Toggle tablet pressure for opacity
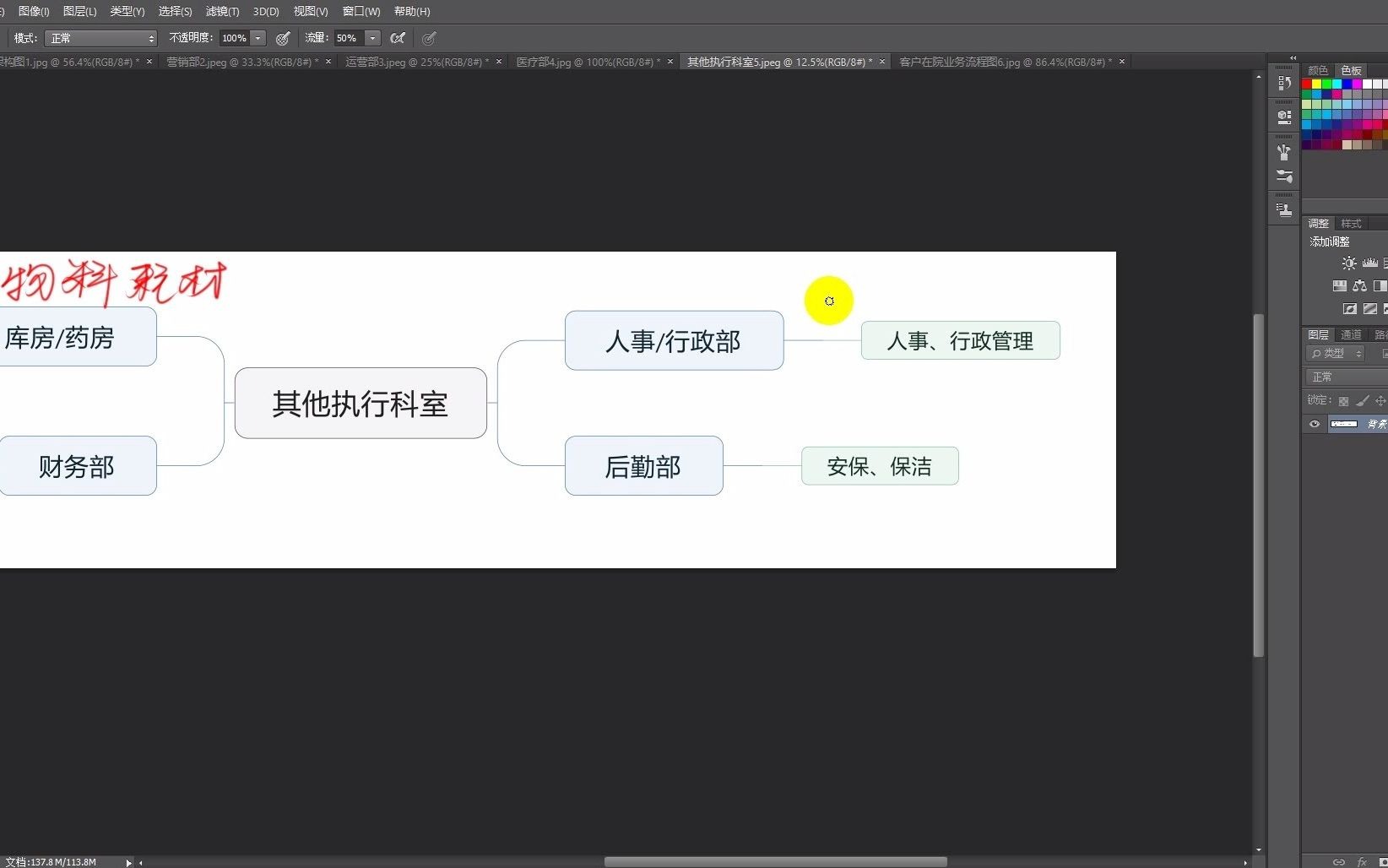This screenshot has height=868, width=1388. tap(283, 38)
